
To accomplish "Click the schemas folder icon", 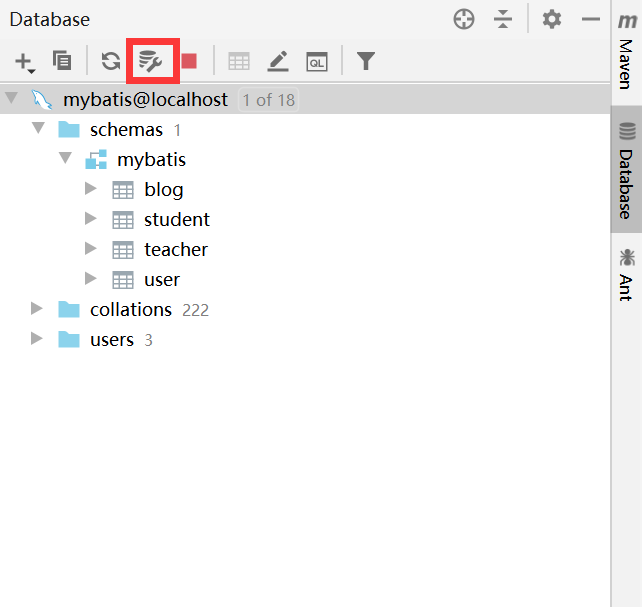I will point(69,130).
